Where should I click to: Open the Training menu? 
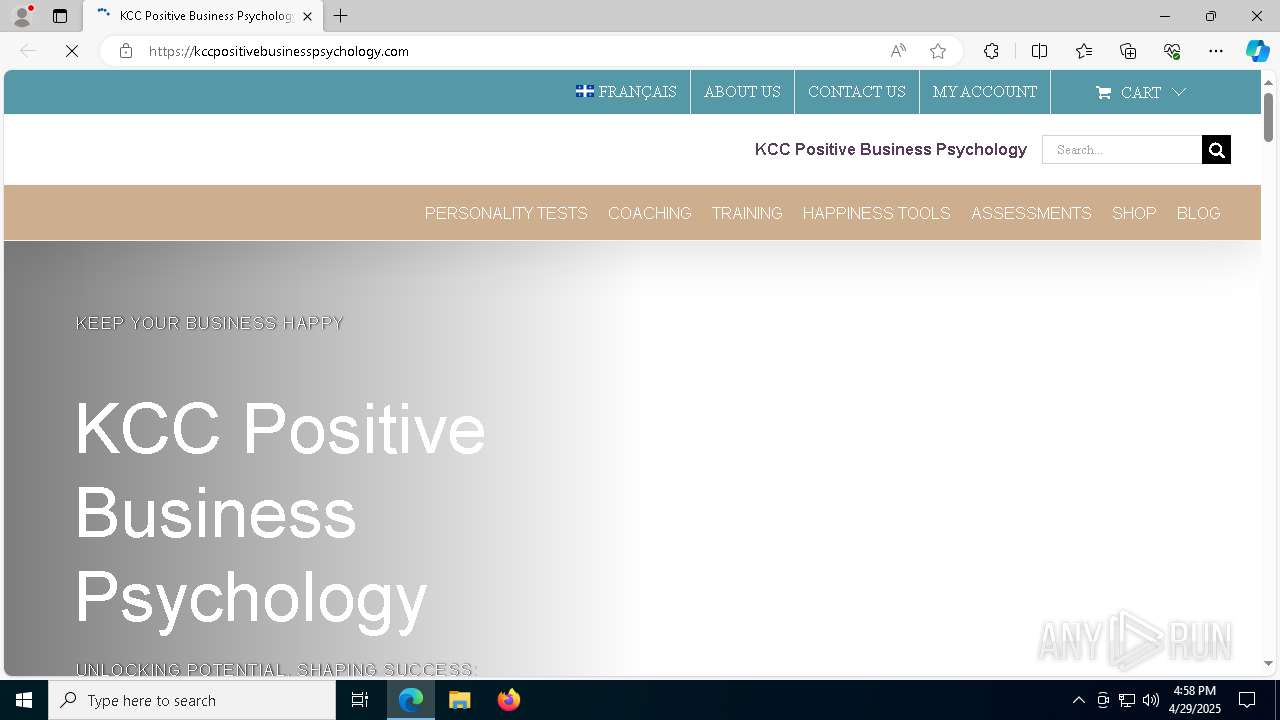747,213
